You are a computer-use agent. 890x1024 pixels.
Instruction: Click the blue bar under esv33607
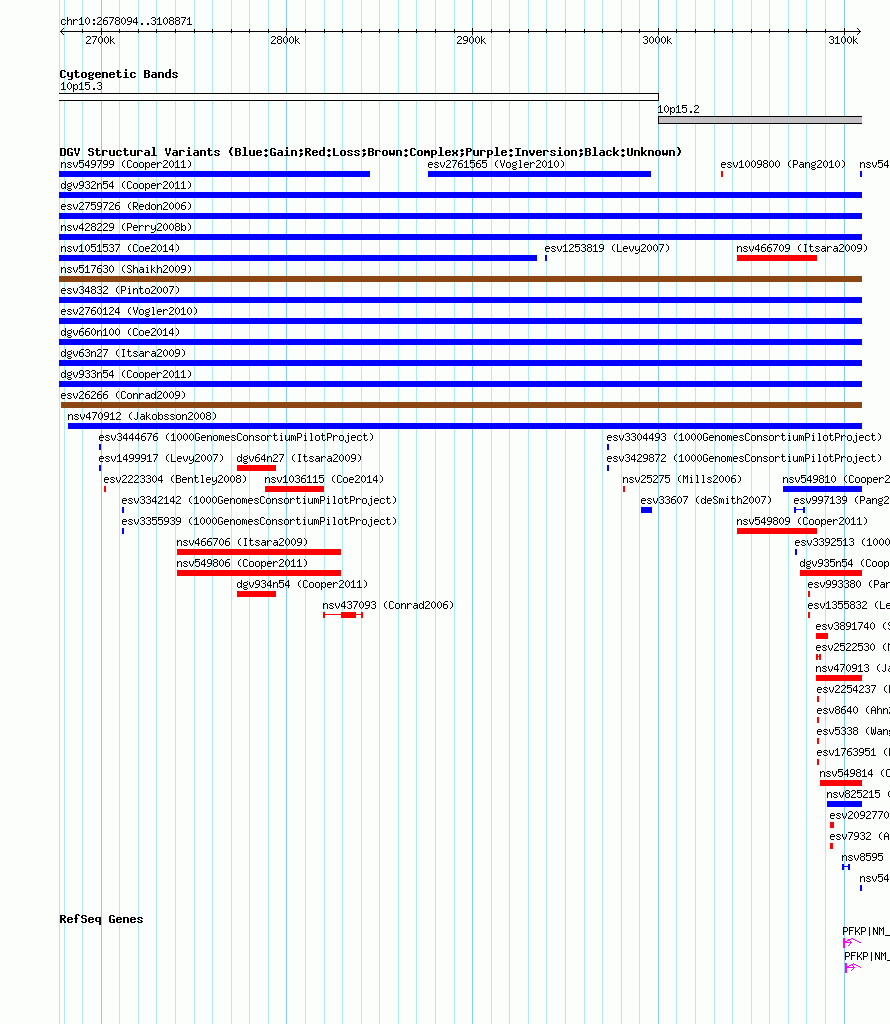646,509
